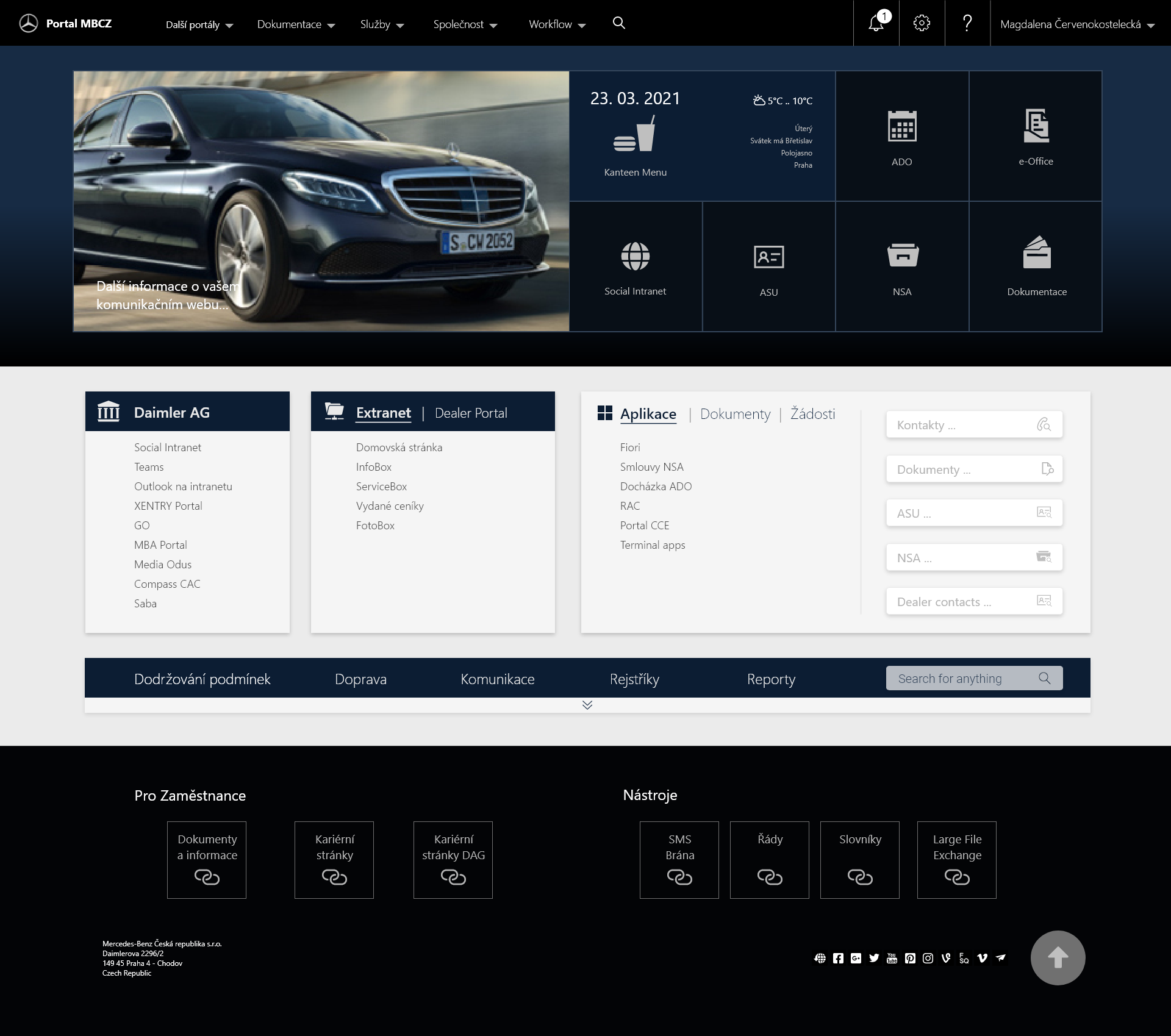
Task: Switch to the Dokumenty tab
Action: pyautogui.click(x=735, y=414)
